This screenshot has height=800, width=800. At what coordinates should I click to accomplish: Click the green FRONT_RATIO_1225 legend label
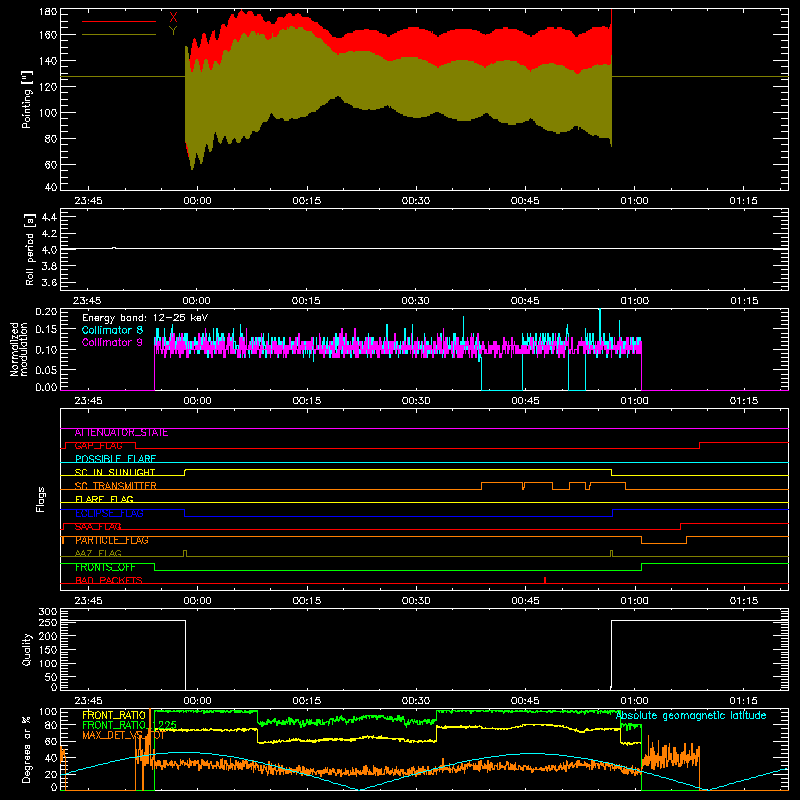[x=129, y=726]
